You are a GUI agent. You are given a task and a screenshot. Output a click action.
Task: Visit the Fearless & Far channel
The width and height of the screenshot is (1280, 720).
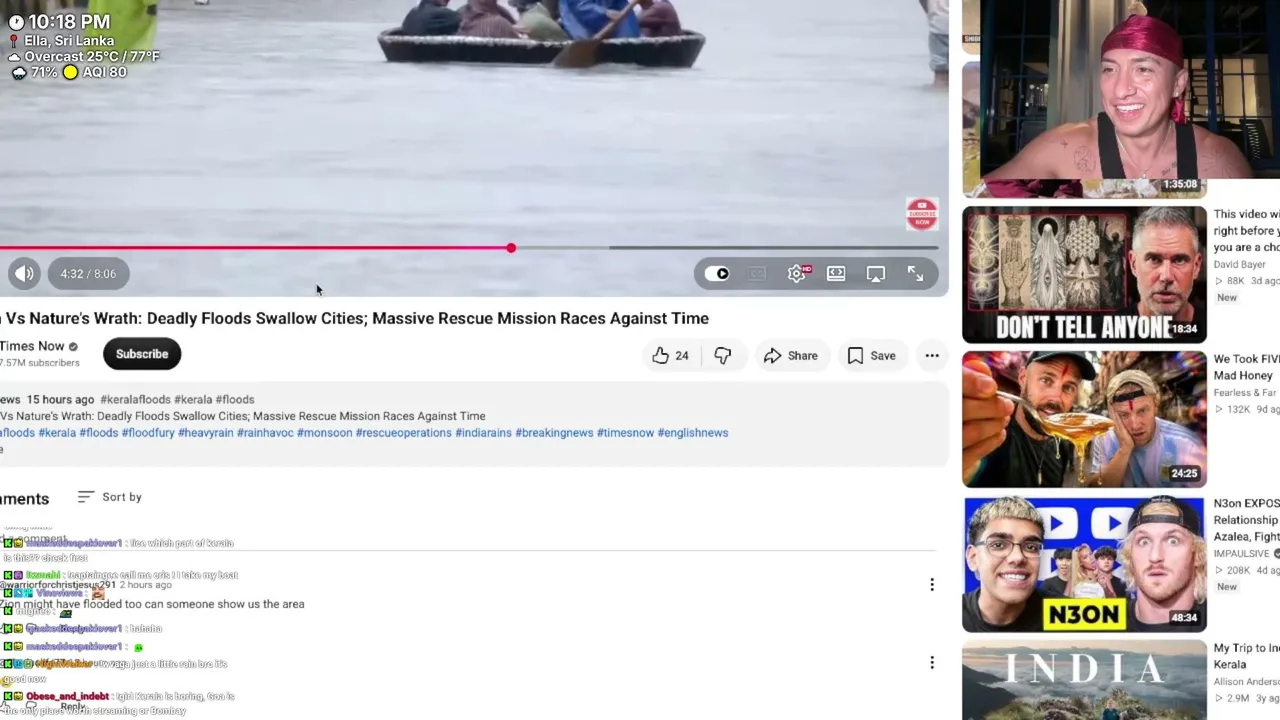(1246, 393)
